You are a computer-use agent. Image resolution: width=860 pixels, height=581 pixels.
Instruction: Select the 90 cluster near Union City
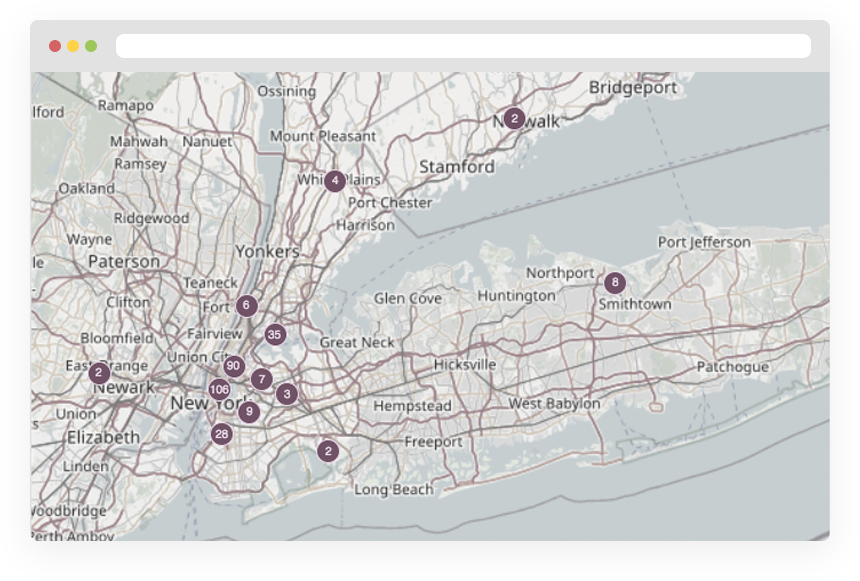[x=233, y=366]
